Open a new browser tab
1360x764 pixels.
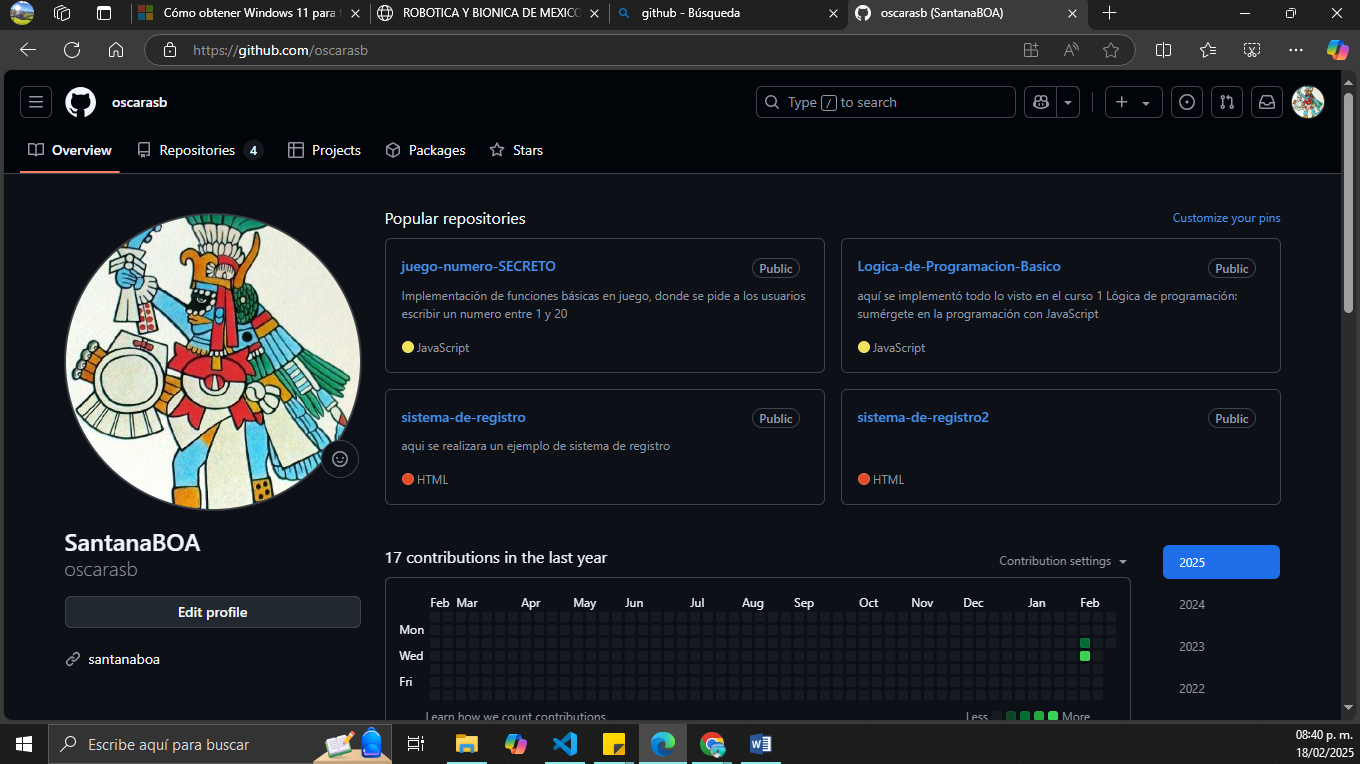coord(1109,13)
